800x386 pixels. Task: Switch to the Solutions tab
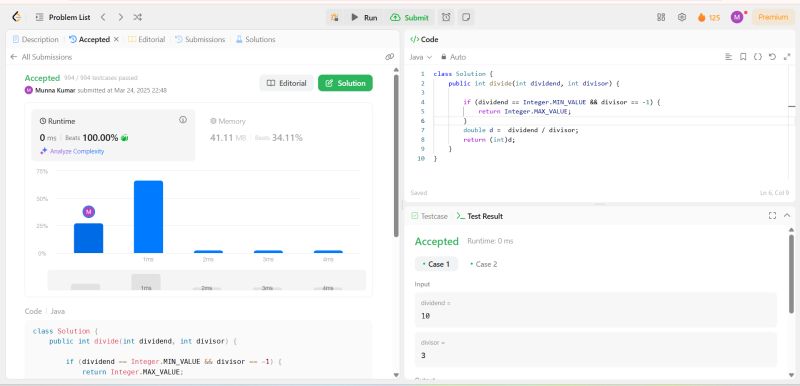point(255,39)
